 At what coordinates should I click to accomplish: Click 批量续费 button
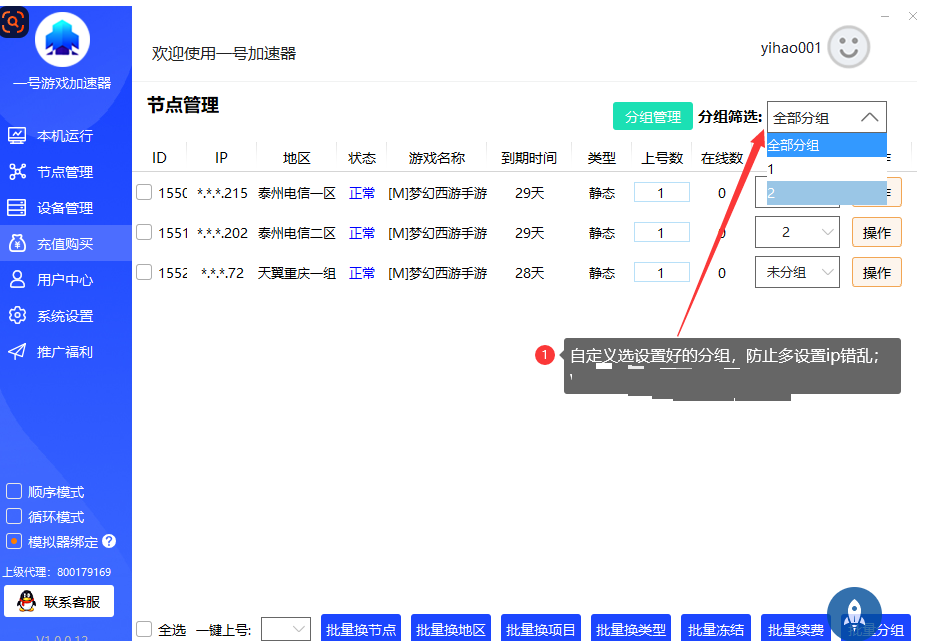point(796,629)
